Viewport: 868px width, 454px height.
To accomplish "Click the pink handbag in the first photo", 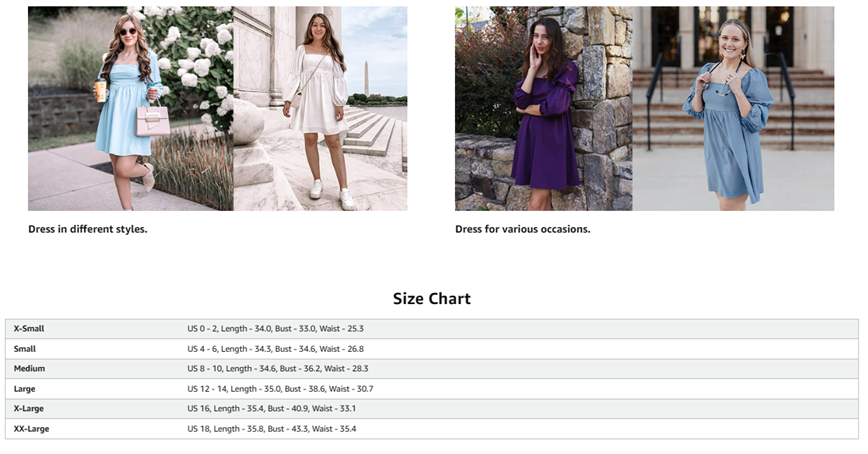I will pyautogui.click(x=152, y=120).
